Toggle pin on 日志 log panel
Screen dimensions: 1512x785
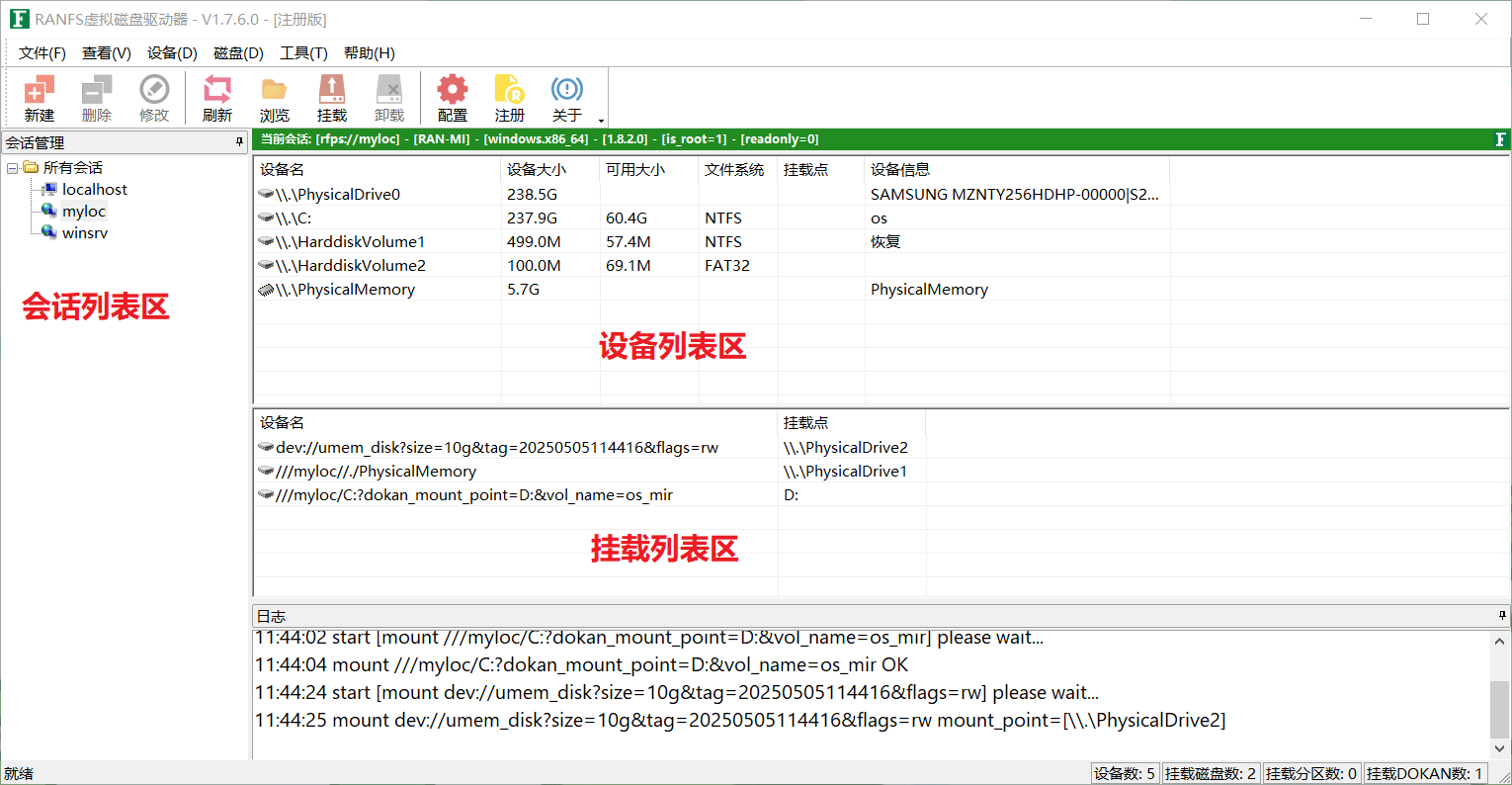tap(1502, 616)
